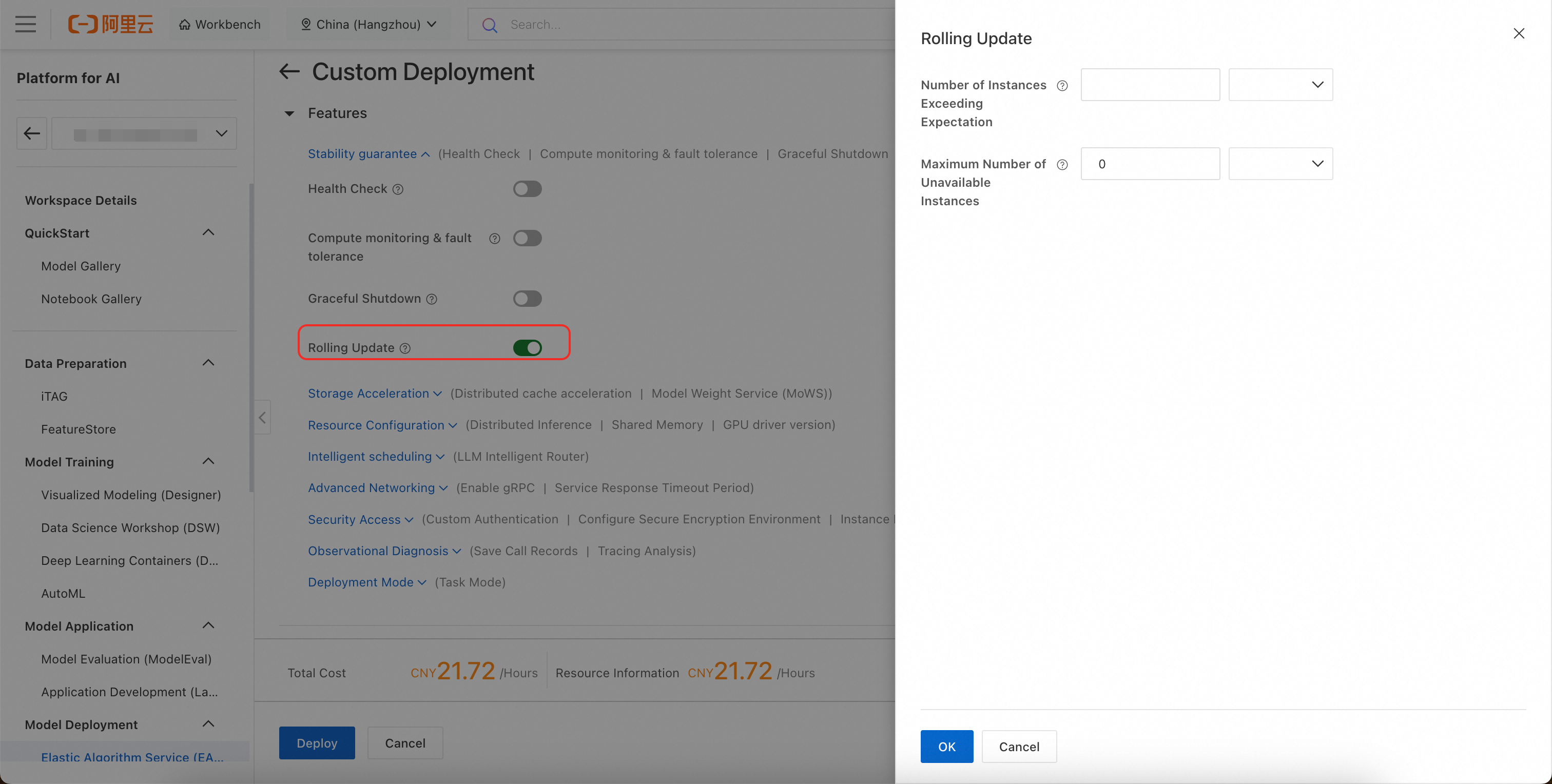Turn on Graceful Shutdown switch
The width and height of the screenshot is (1552, 784).
pos(527,299)
